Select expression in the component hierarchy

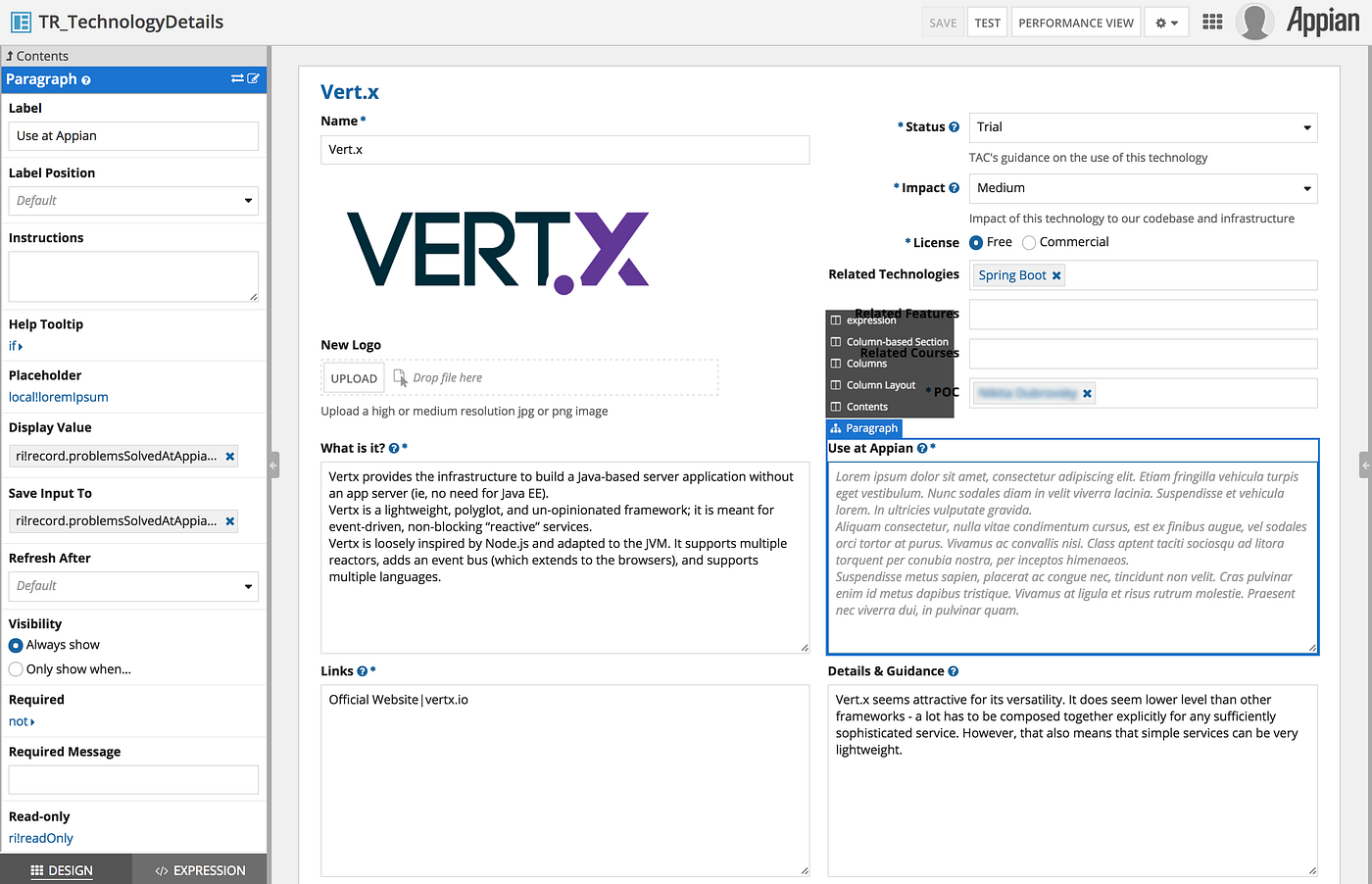(871, 320)
